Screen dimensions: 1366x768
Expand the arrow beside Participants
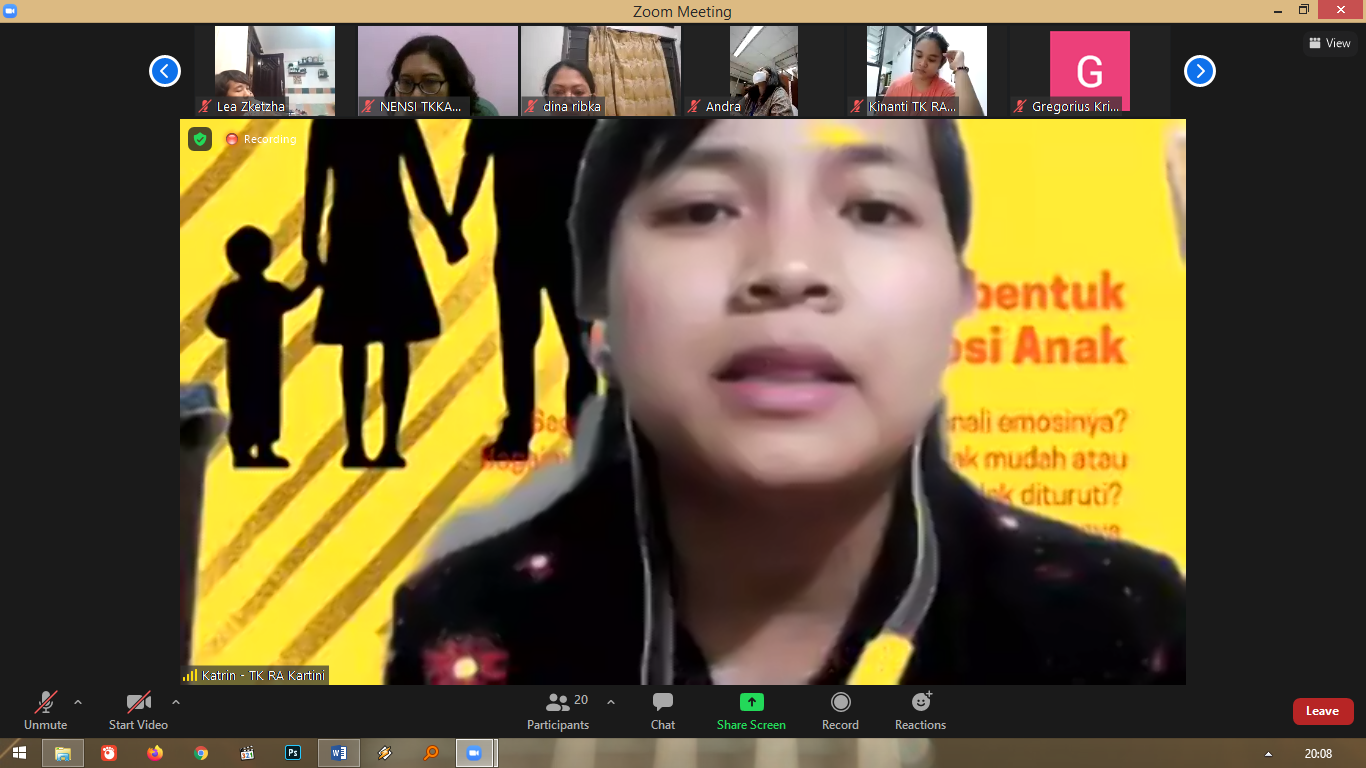(611, 702)
